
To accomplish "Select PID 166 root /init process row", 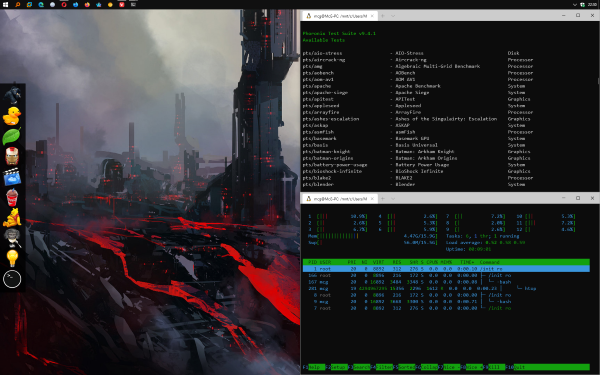I will tap(446, 276).
